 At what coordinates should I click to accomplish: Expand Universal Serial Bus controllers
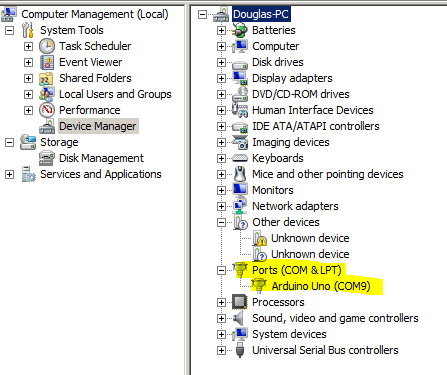221,350
